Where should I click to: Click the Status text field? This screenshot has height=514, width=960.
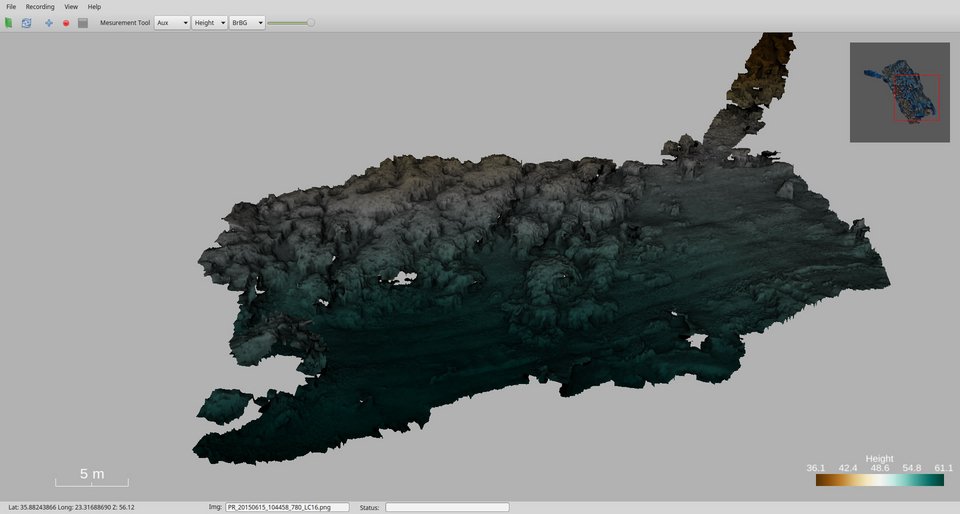point(447,507)
